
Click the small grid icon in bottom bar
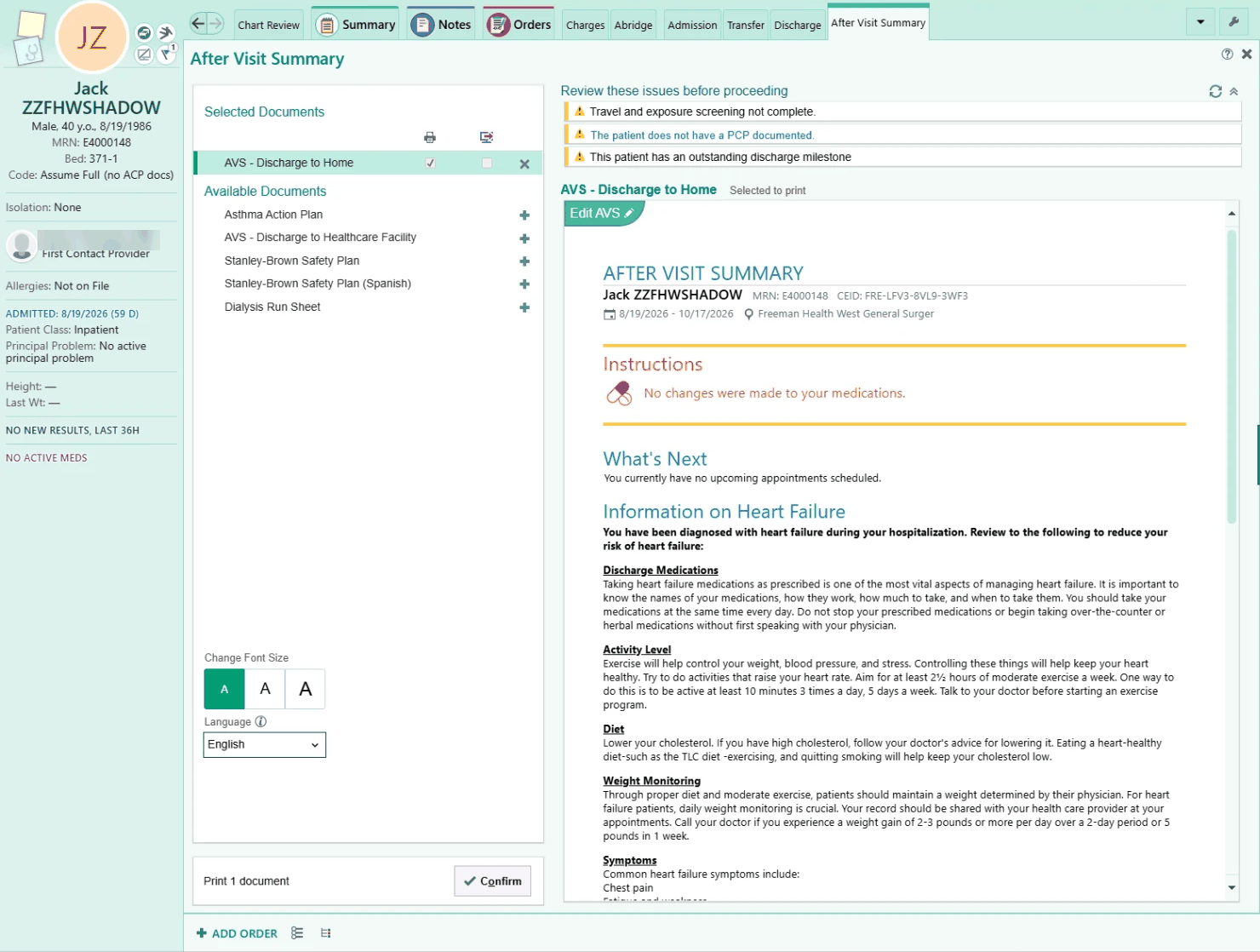point(325,933)
